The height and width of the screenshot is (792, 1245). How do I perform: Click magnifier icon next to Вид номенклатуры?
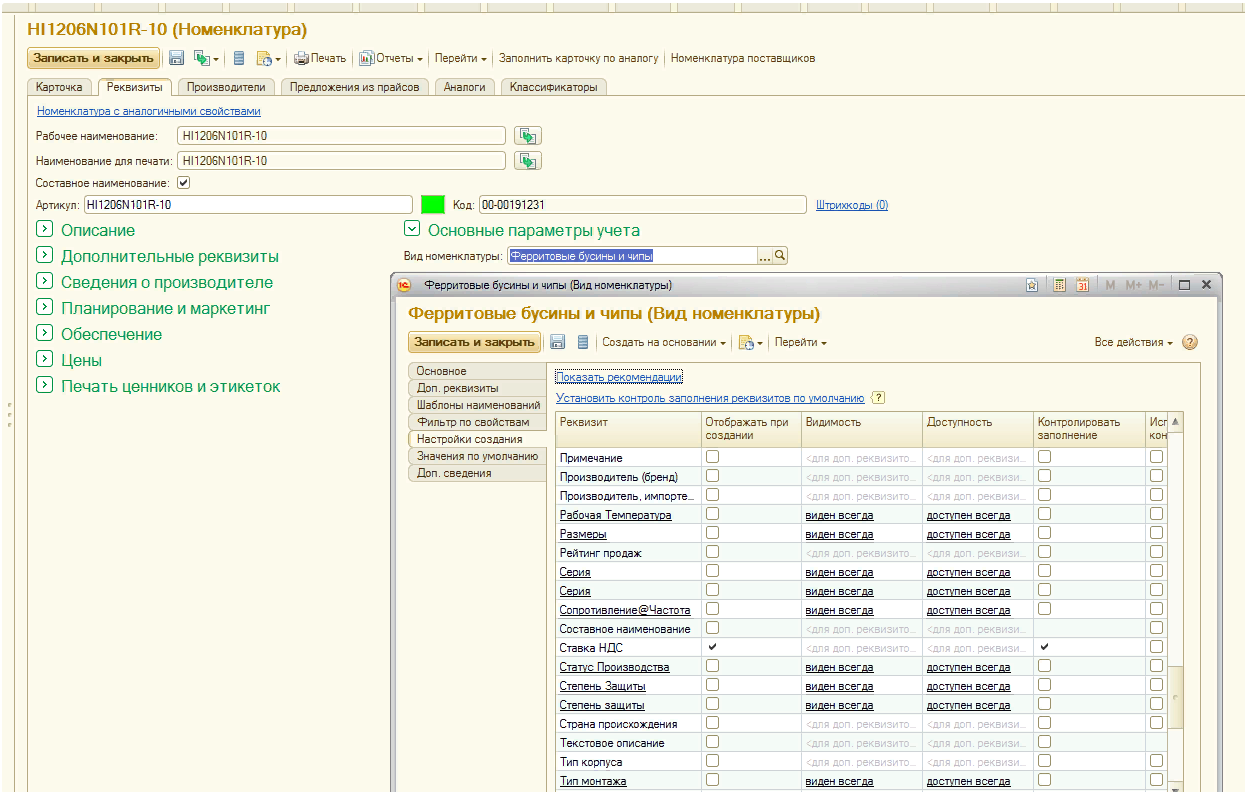pyautogui.click(x=780, y=256)
